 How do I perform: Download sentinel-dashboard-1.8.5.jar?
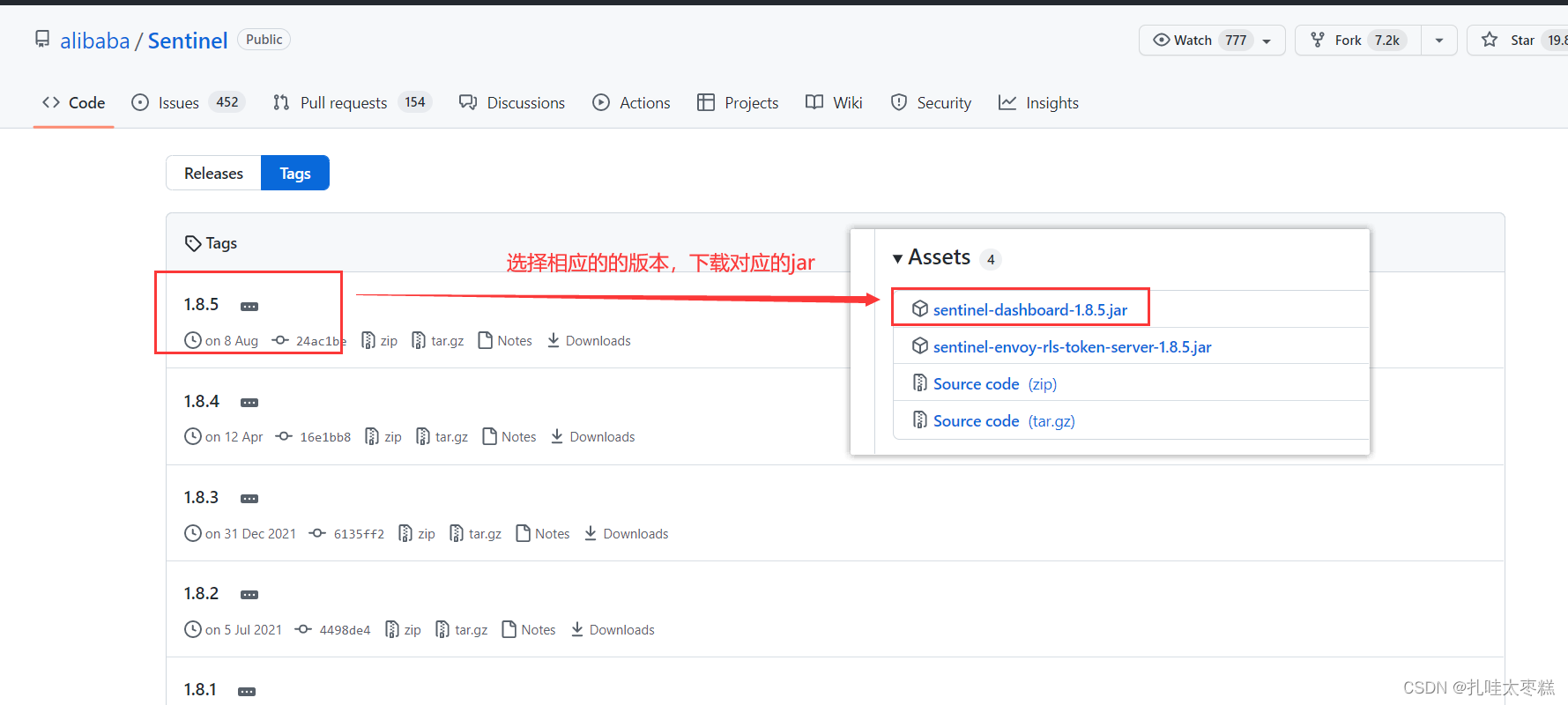tap(1030, 310)
